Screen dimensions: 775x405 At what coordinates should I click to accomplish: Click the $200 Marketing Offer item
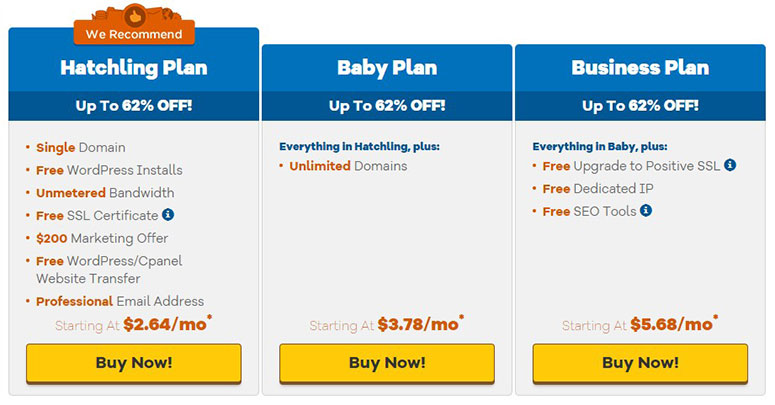(x=102, y=238)
